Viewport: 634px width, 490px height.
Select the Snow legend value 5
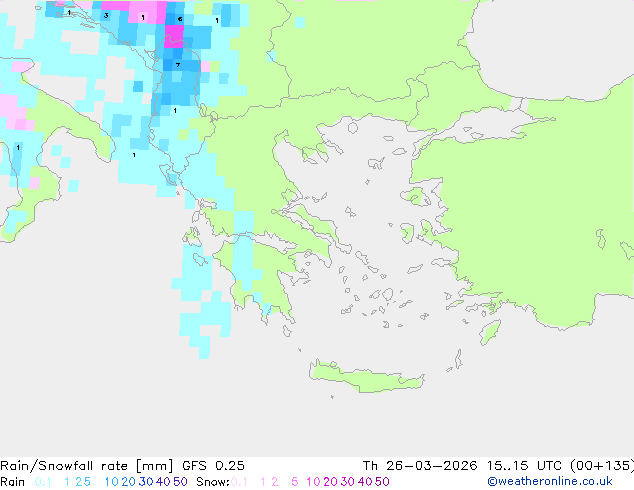[295, 482]
